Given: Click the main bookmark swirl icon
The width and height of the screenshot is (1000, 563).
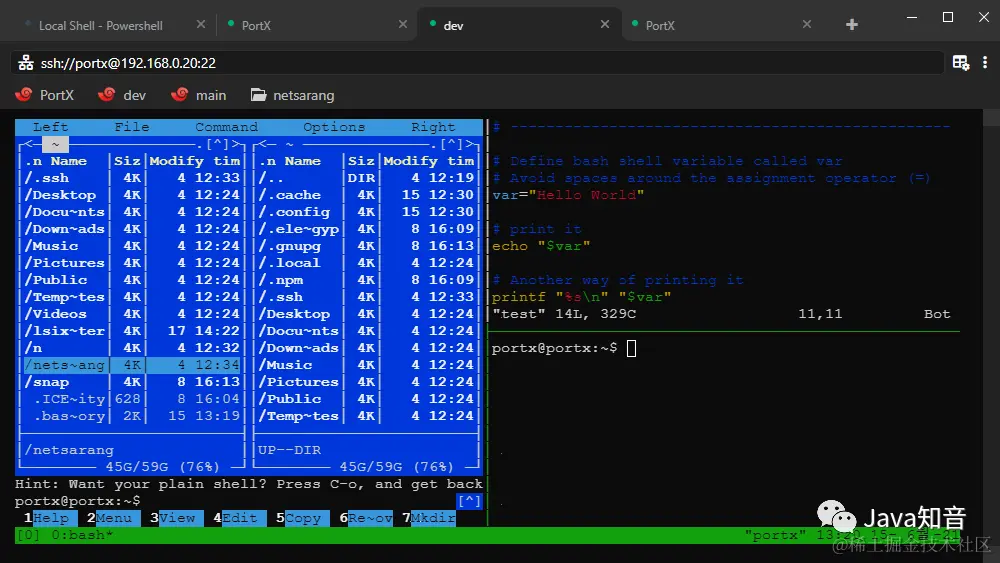Looking at the screenshot, I should [180, 94].
